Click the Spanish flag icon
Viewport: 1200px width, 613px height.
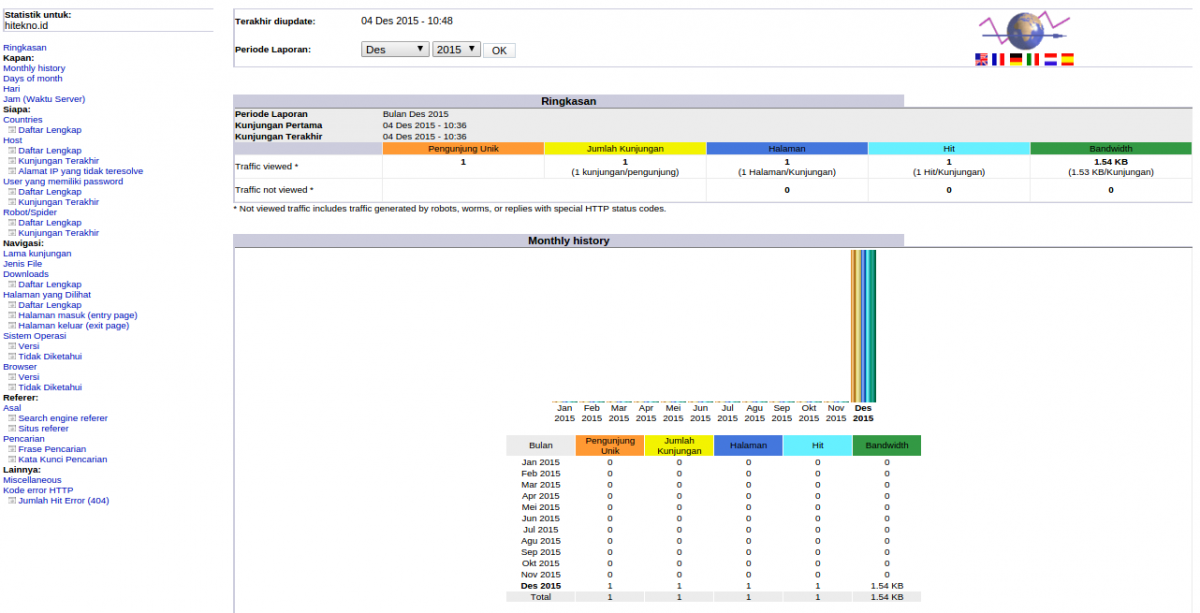point(1066,59)
